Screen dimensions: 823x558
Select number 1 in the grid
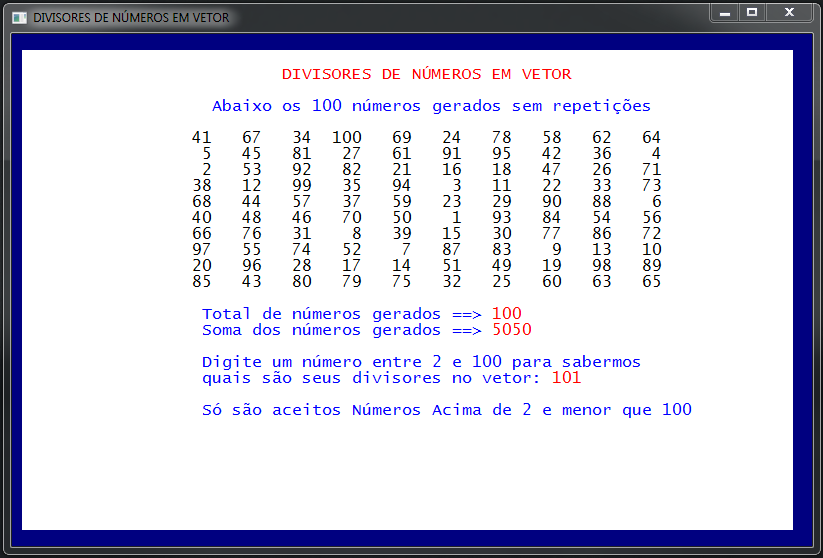[x=457, y=218]
